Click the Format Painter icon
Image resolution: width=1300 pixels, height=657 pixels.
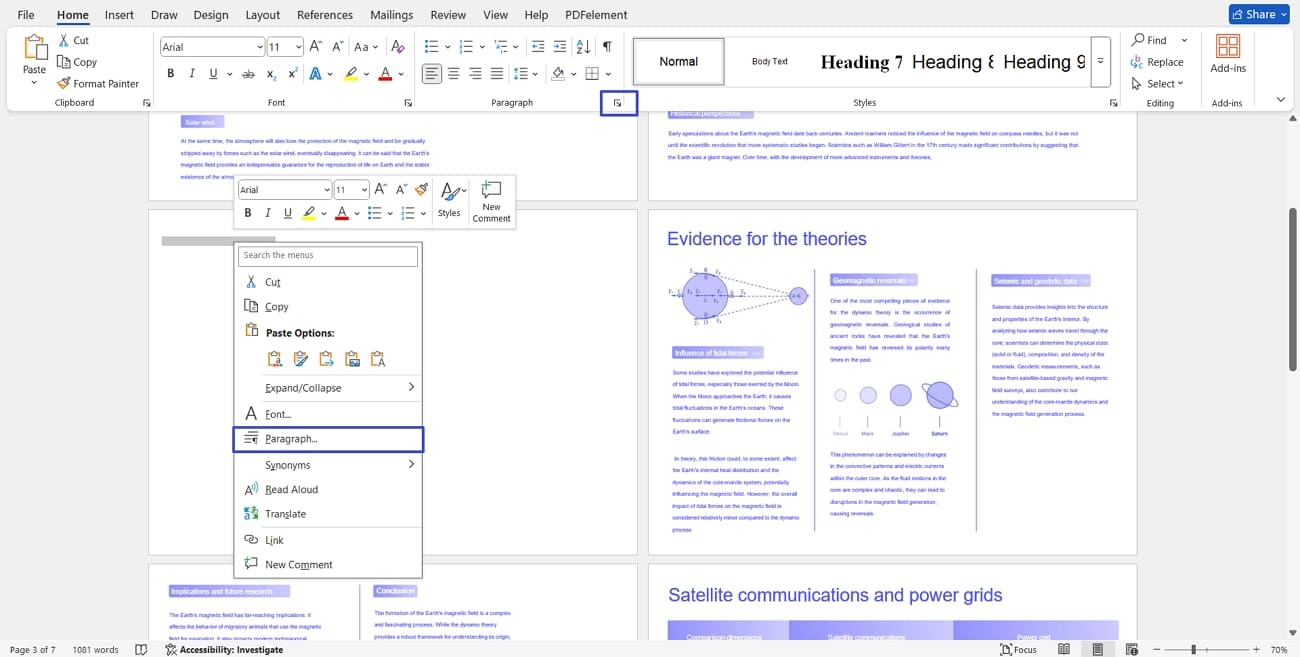tap(65, 84)
